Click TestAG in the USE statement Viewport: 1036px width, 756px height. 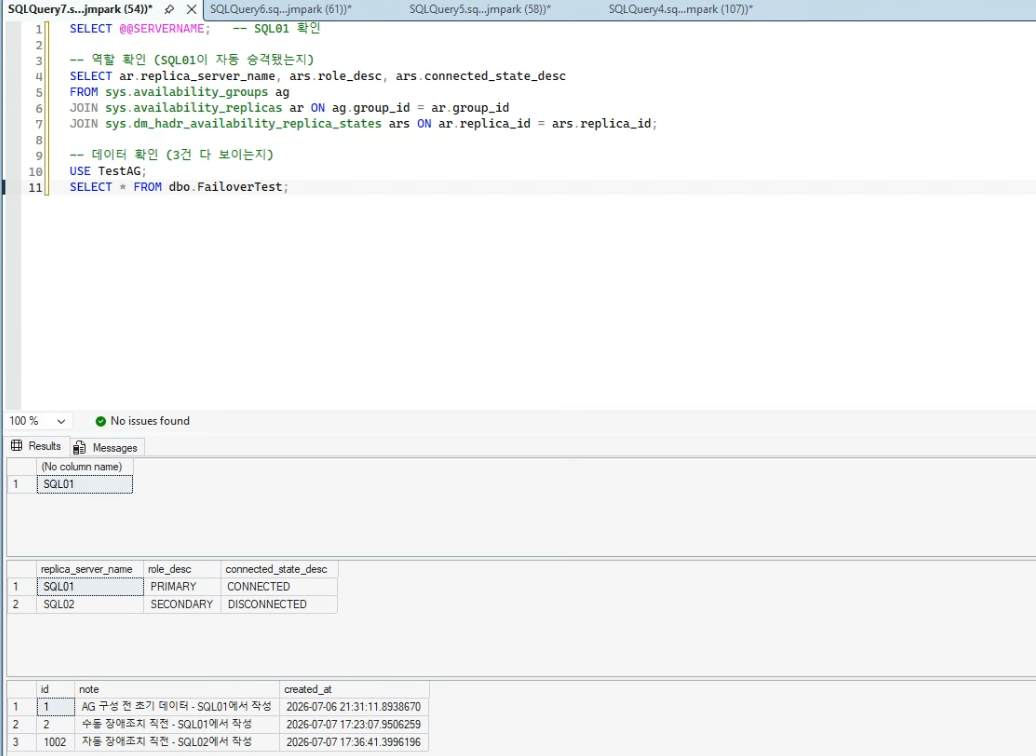coord(120,171)
